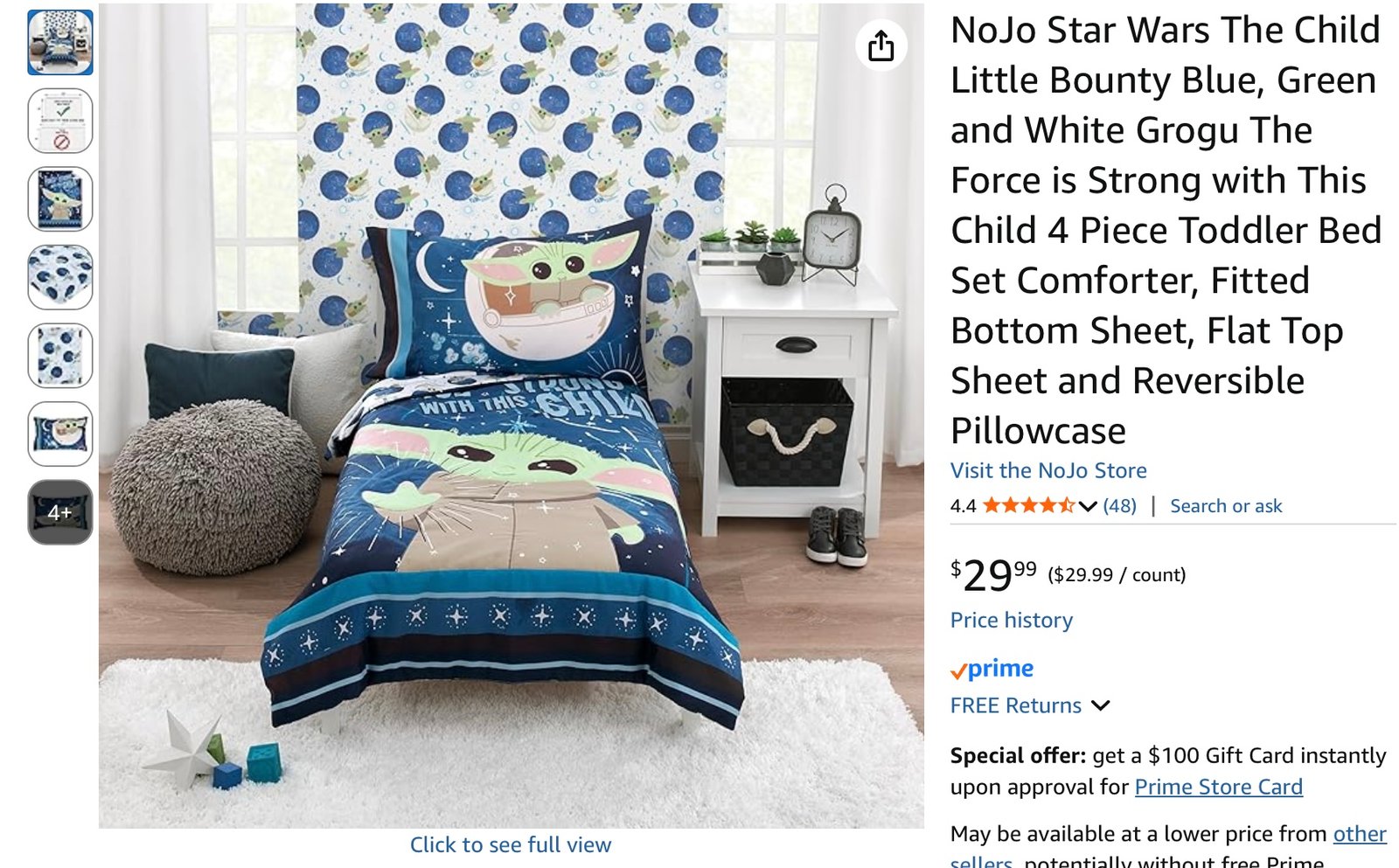Visit the NoJo Store link
This screenshot has height=868, width=1399.
pos(1048,470)
